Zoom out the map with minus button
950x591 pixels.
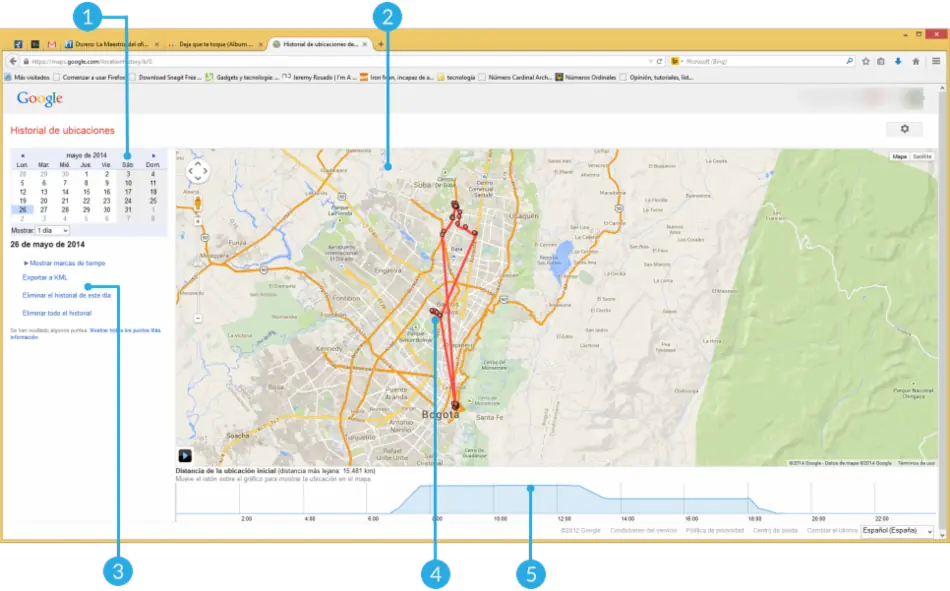[x=198, y=318]
